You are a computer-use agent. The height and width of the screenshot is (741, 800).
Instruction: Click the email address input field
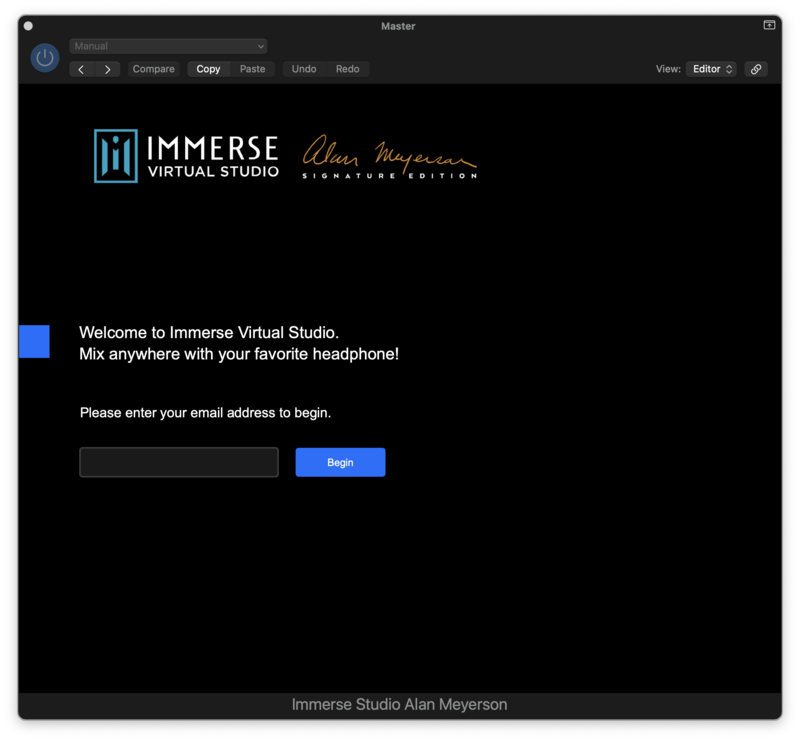[179, 462]
